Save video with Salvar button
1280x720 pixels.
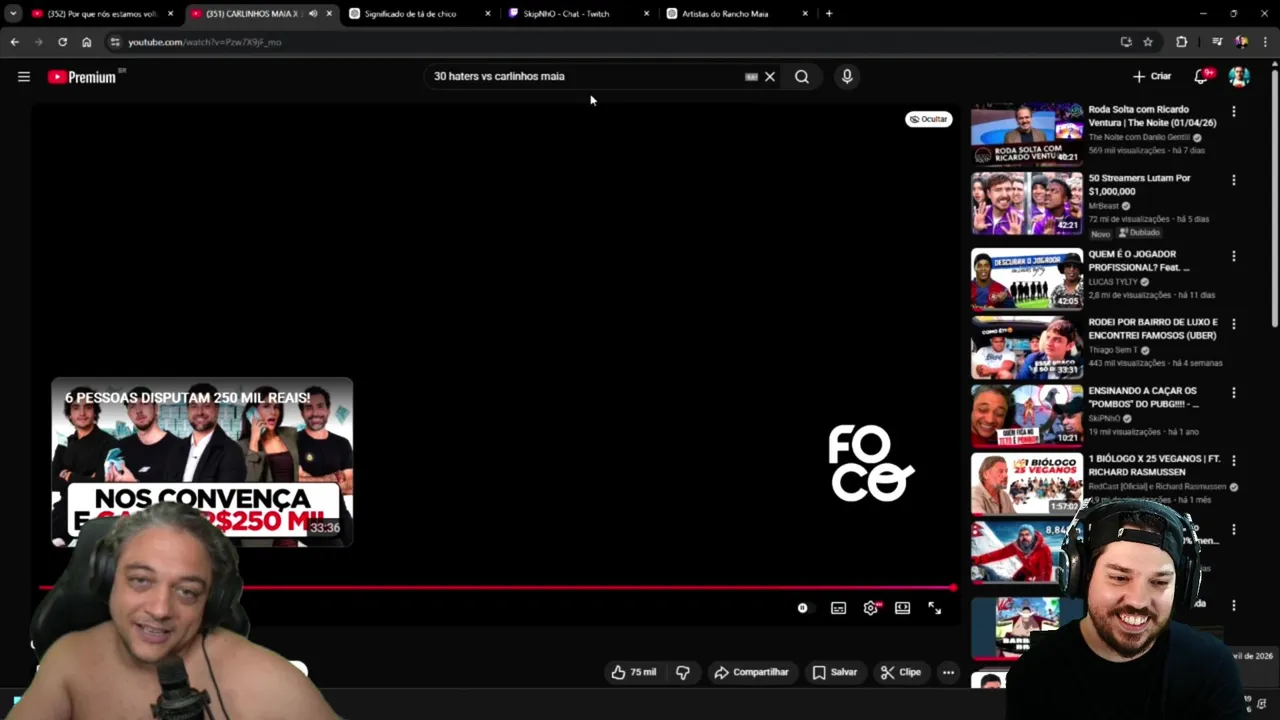pyautogui.click(x=835, y=672)
